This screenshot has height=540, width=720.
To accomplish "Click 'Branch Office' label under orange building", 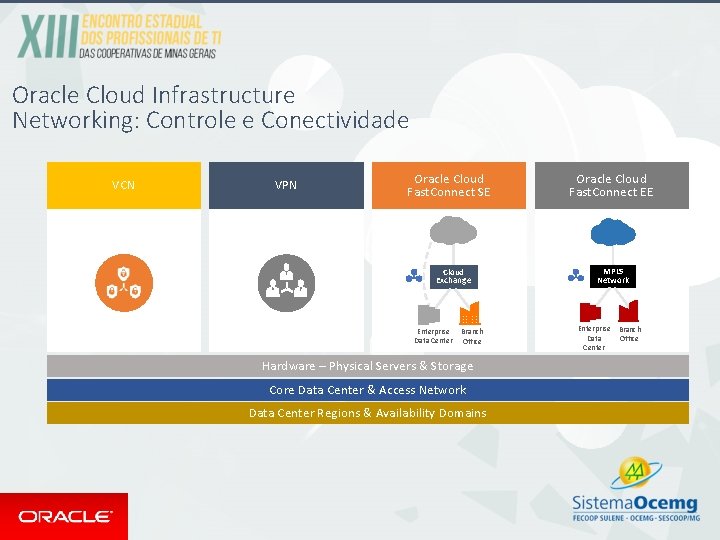I will [x=472, y=336].
